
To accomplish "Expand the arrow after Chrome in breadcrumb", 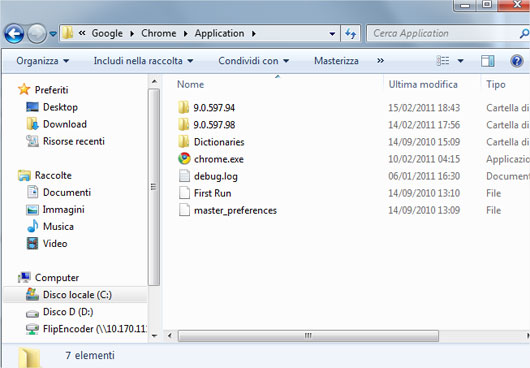I will pos(185,33).
